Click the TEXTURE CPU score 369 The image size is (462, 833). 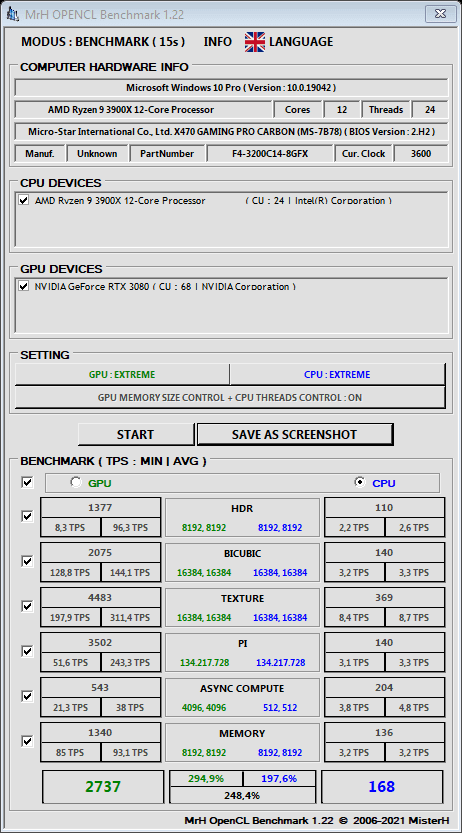point(384,598)
